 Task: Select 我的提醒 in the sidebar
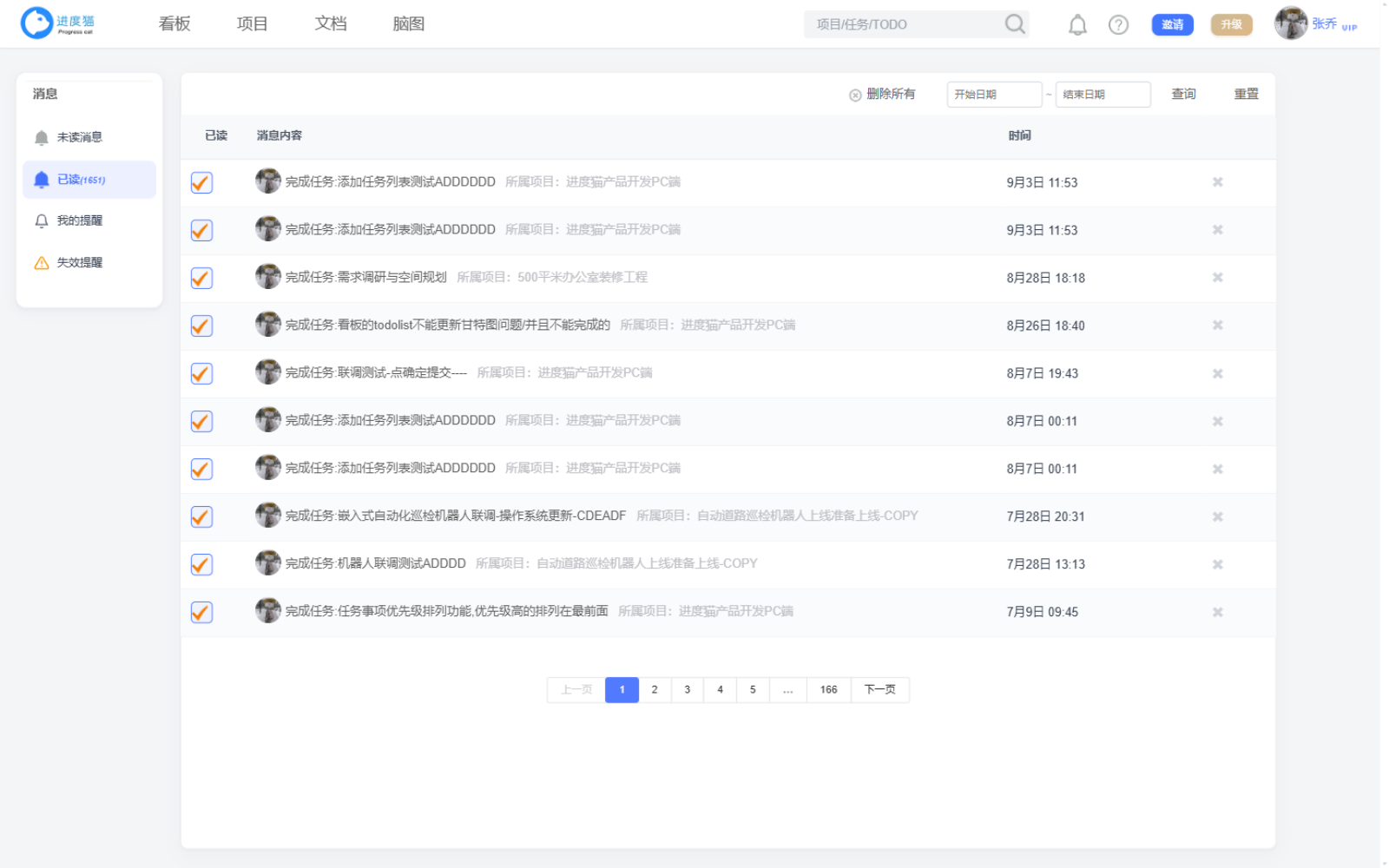pos(89,220)
